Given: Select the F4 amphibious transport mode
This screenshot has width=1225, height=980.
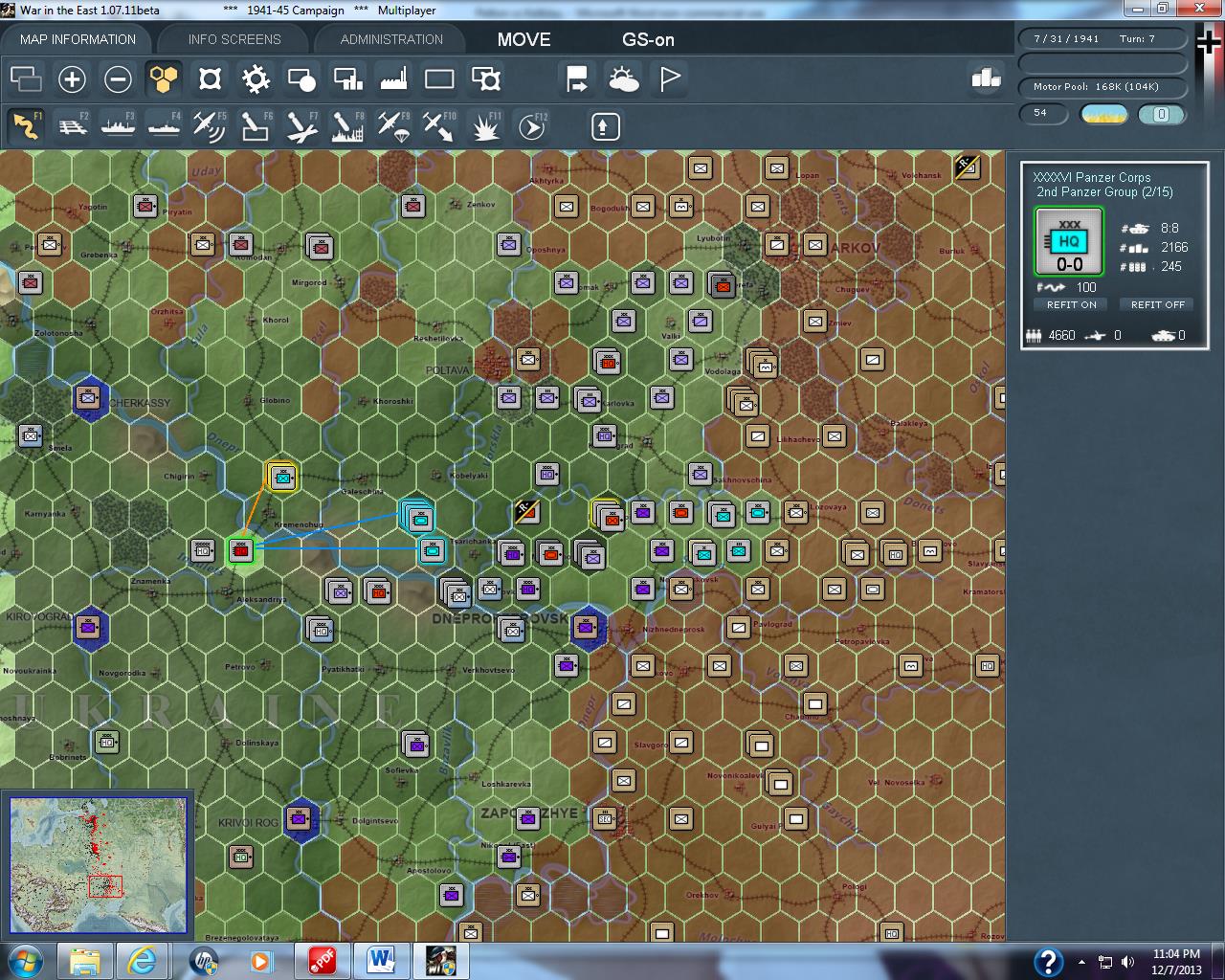Looking at the screenshot, I should [164, 126].
